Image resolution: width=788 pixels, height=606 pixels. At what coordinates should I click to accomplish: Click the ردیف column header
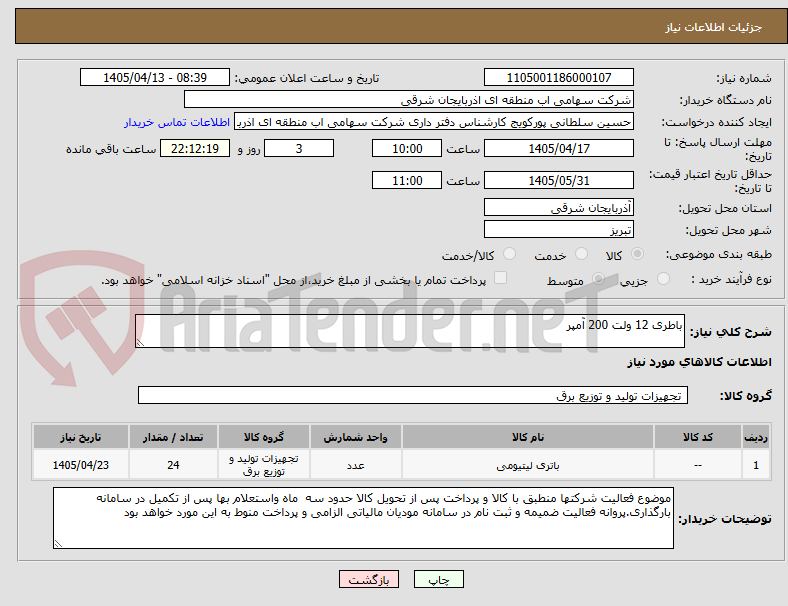coord(755,437)
